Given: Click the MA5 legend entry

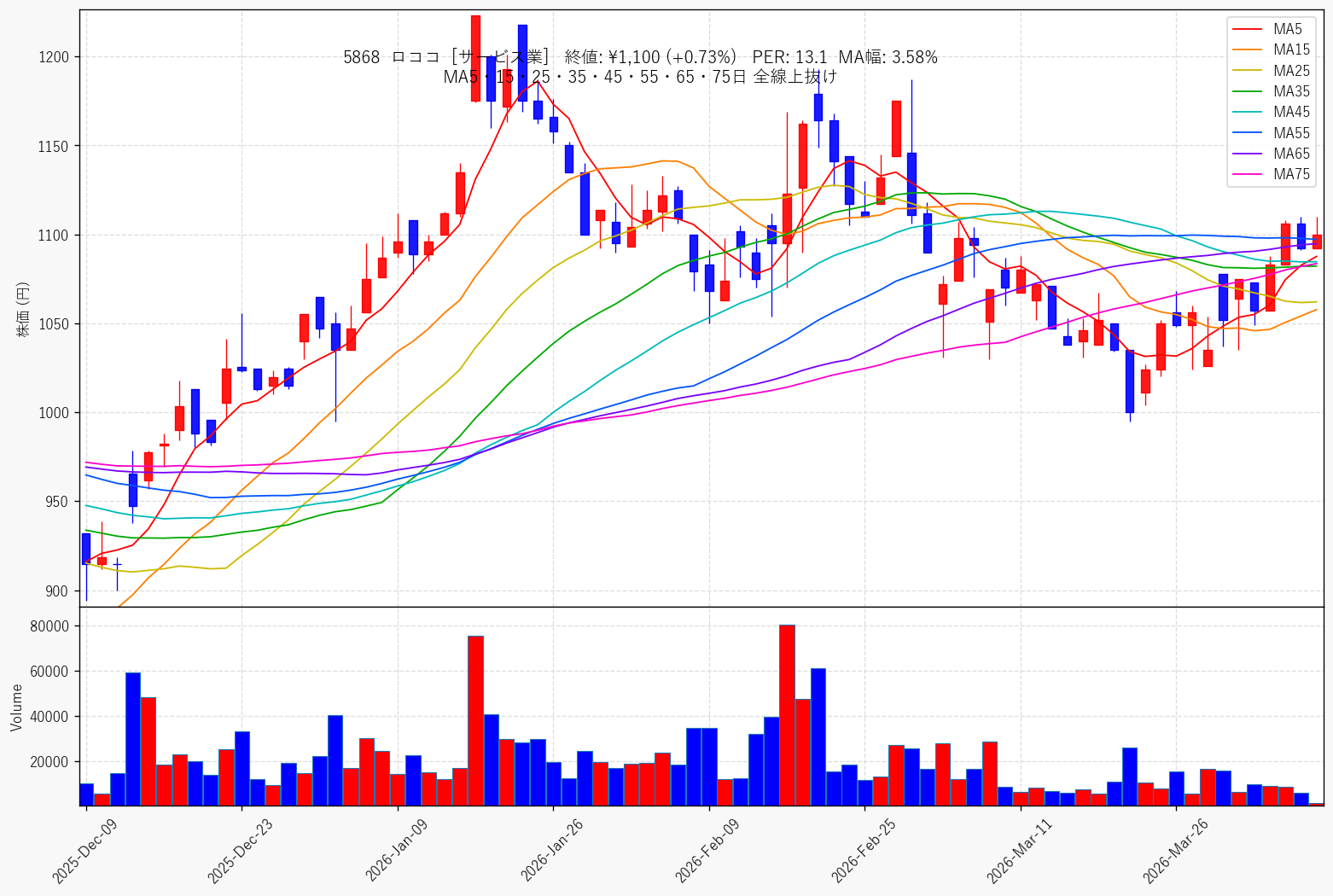Looking at the screenshot, I should tap(1272, 30).
